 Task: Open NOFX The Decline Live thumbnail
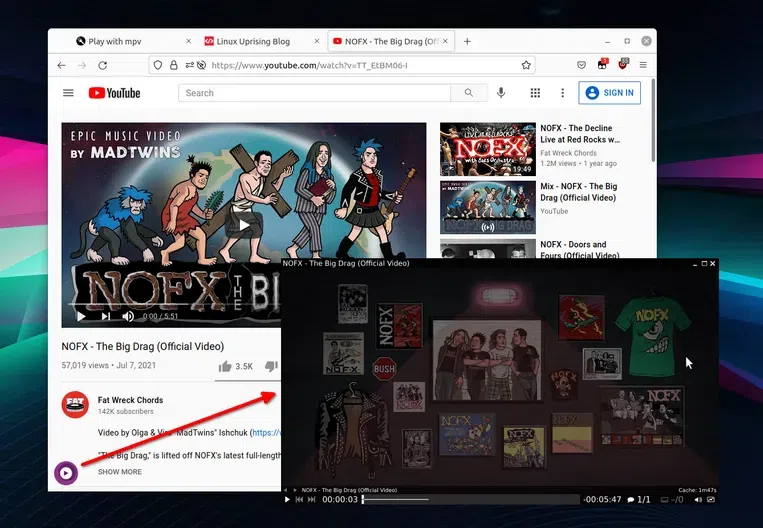pos(488,149)
